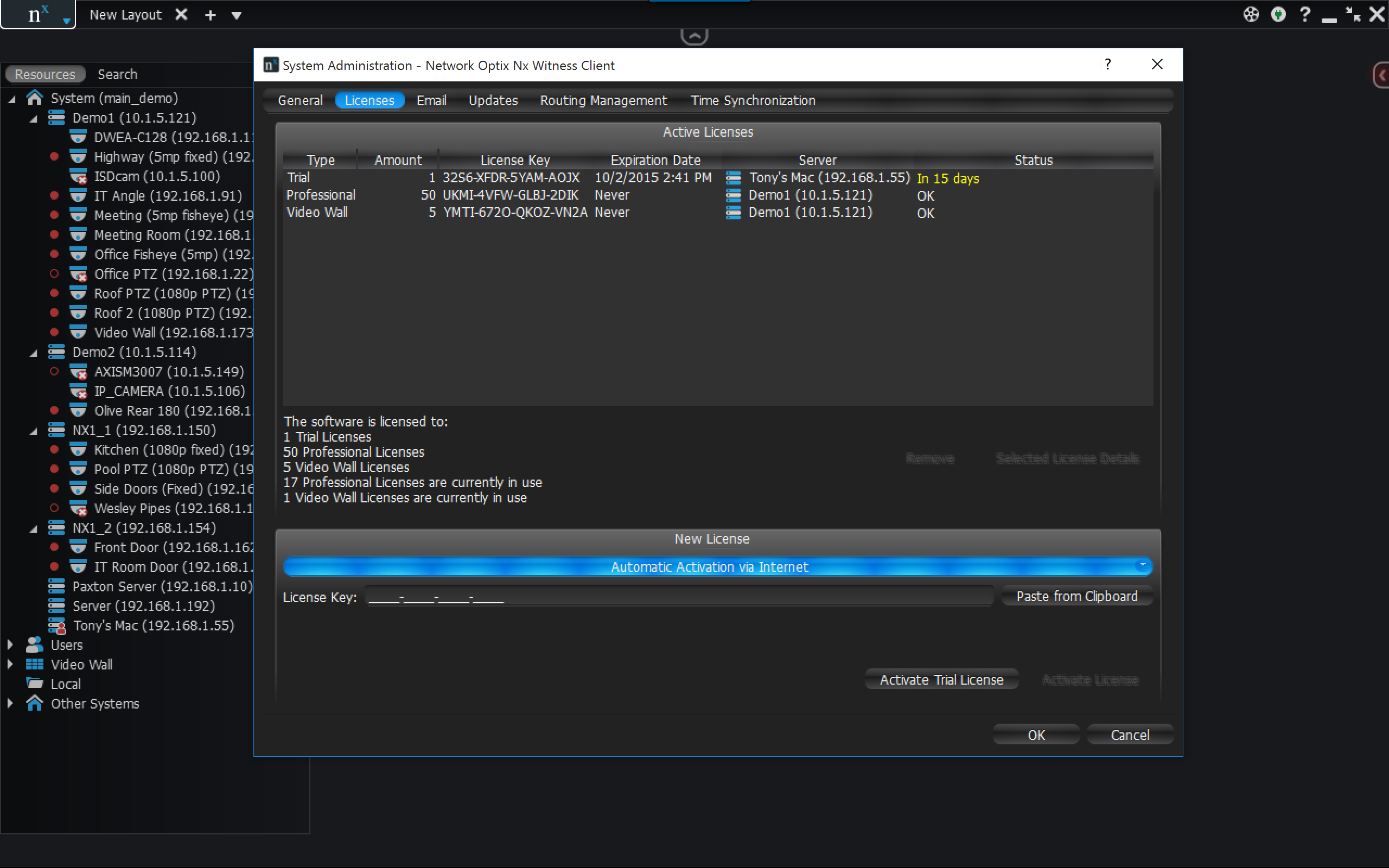This screenshot has height=868, width=1389.
Task: Sort licenses by Type column header
Action: tap(320, 160)
